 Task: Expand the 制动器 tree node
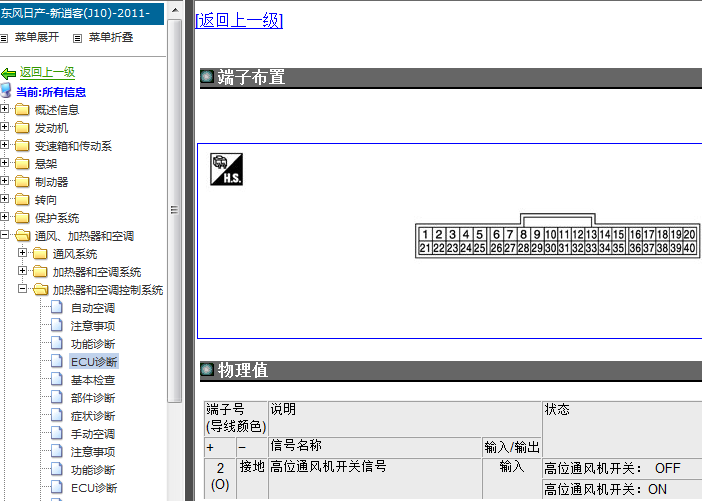(x=4, y=181)
